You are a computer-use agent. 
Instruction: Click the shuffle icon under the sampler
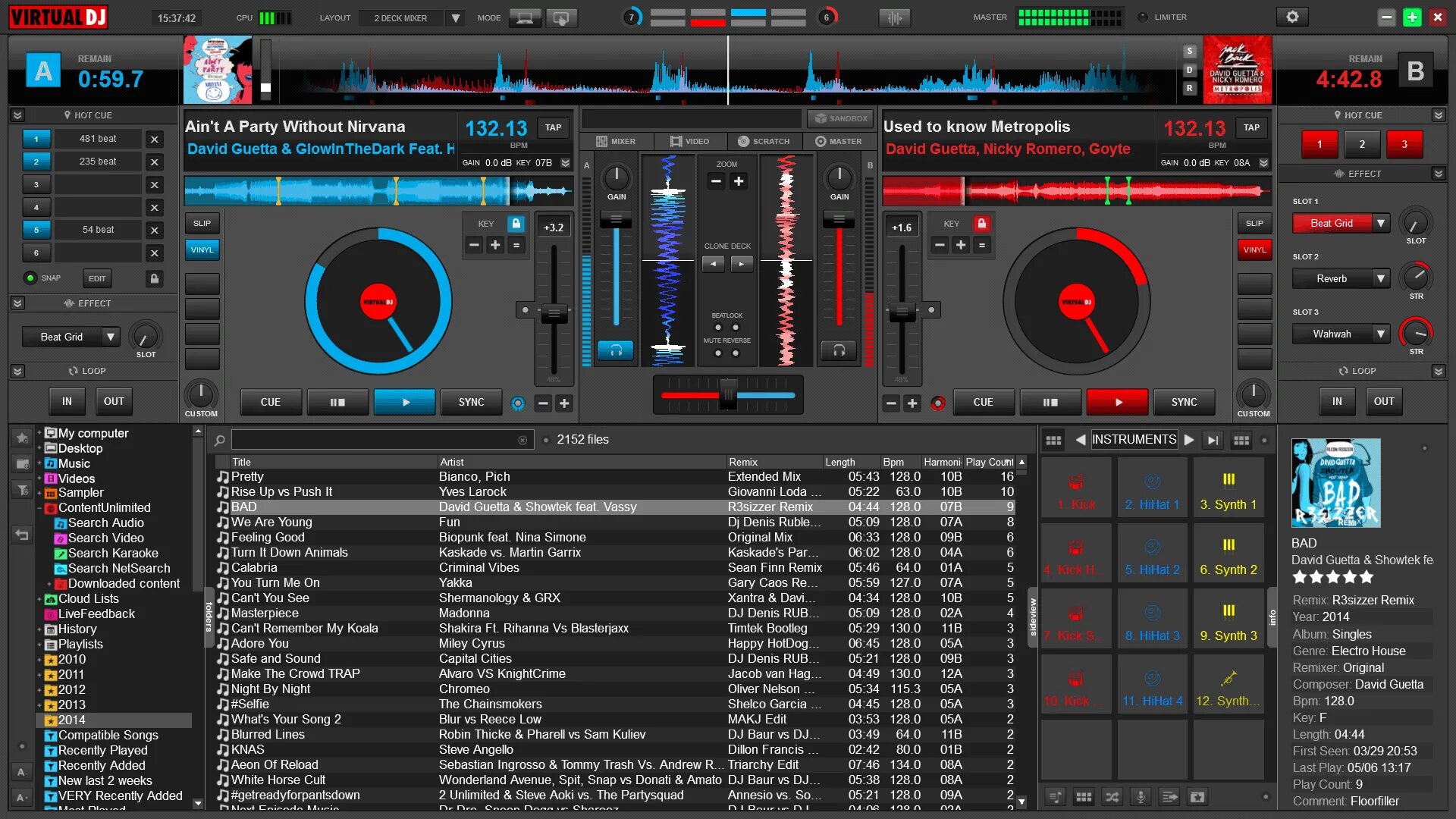click(x=1112, y=797)
